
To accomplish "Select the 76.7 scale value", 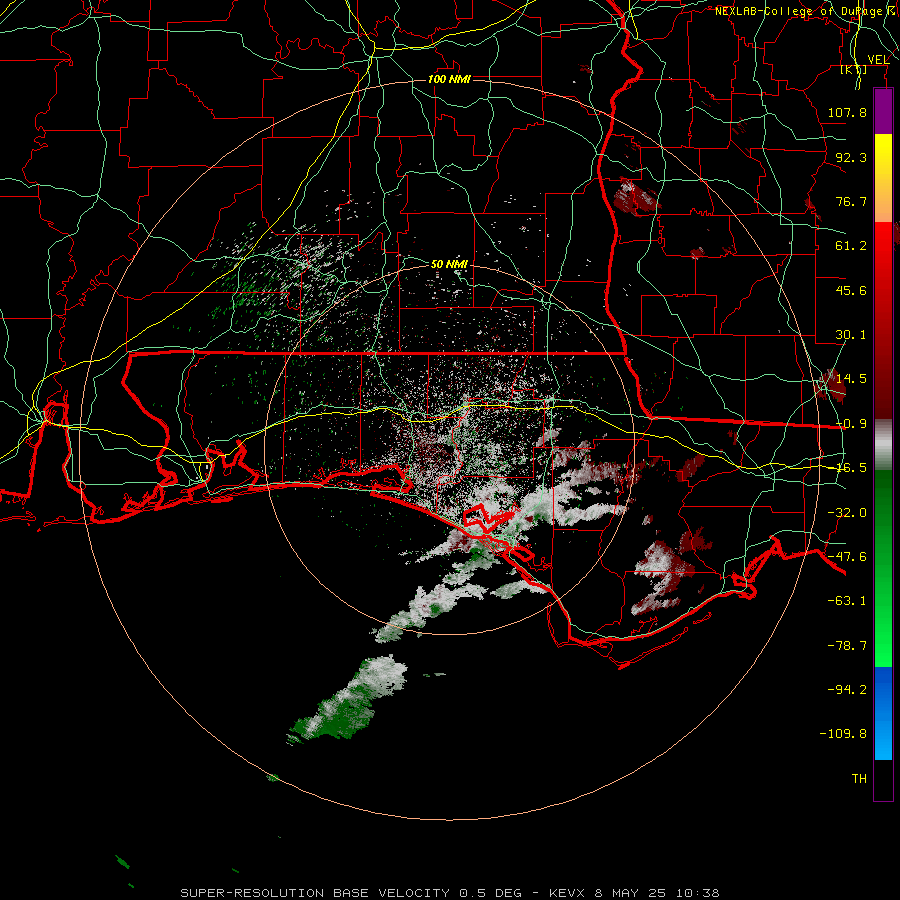I will point(851,201).
